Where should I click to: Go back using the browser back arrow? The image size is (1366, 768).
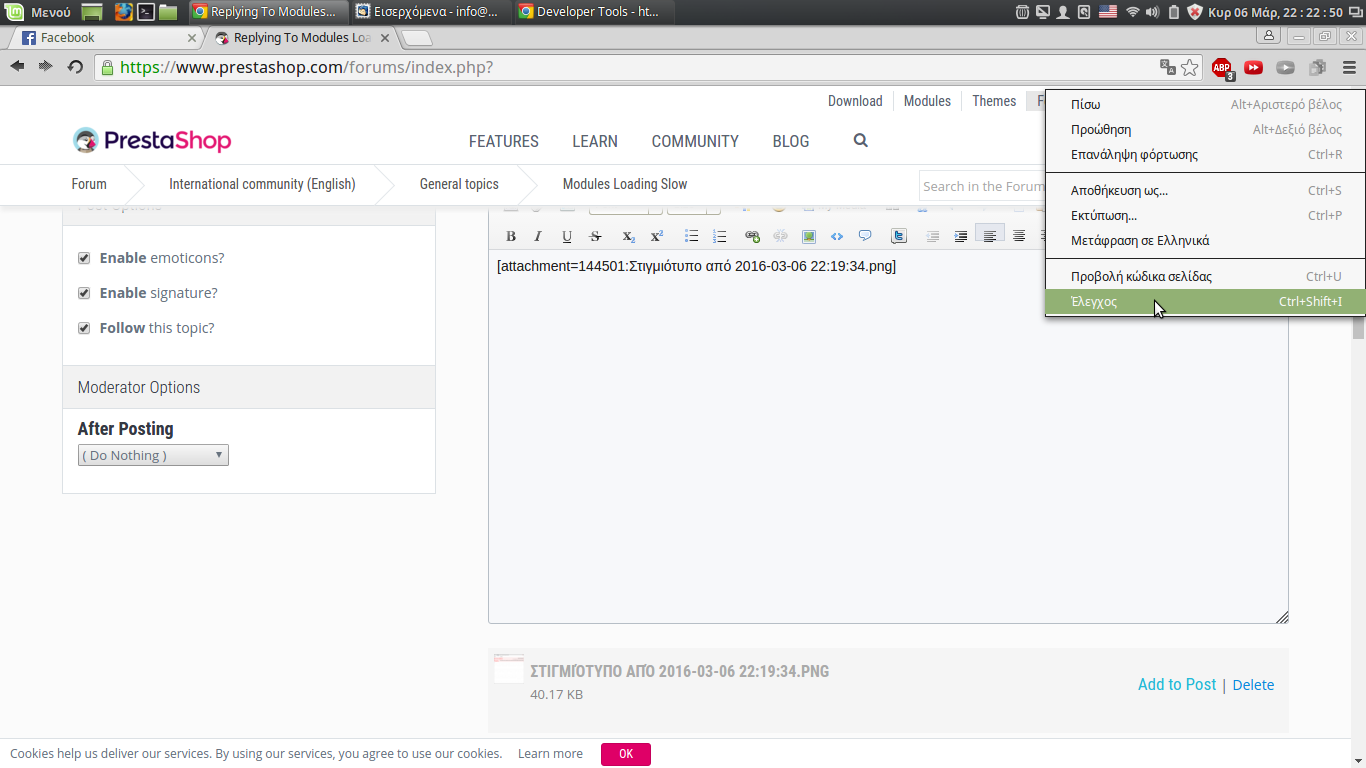click(18, 66)
